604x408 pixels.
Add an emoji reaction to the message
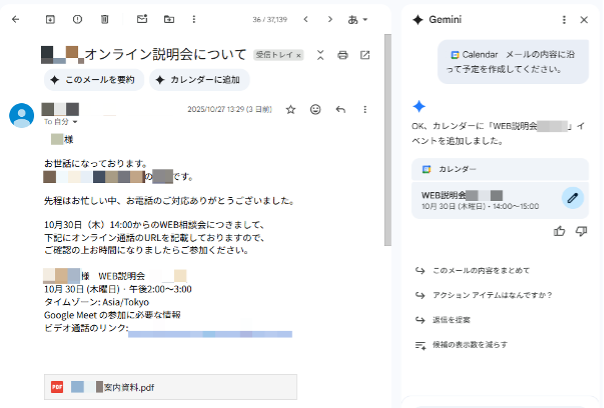click(x=316, y=109)
